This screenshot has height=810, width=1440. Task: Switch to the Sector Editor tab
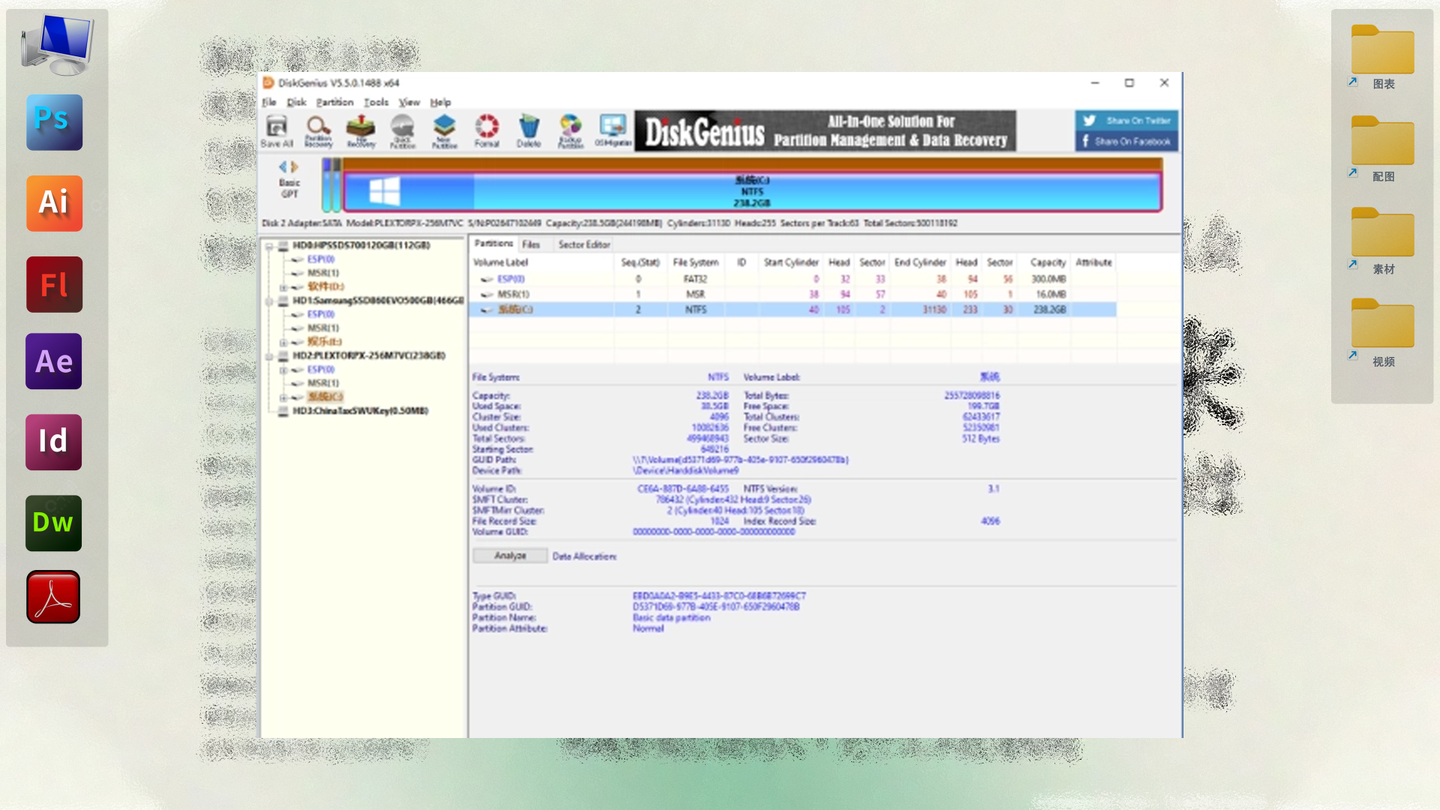584,244
